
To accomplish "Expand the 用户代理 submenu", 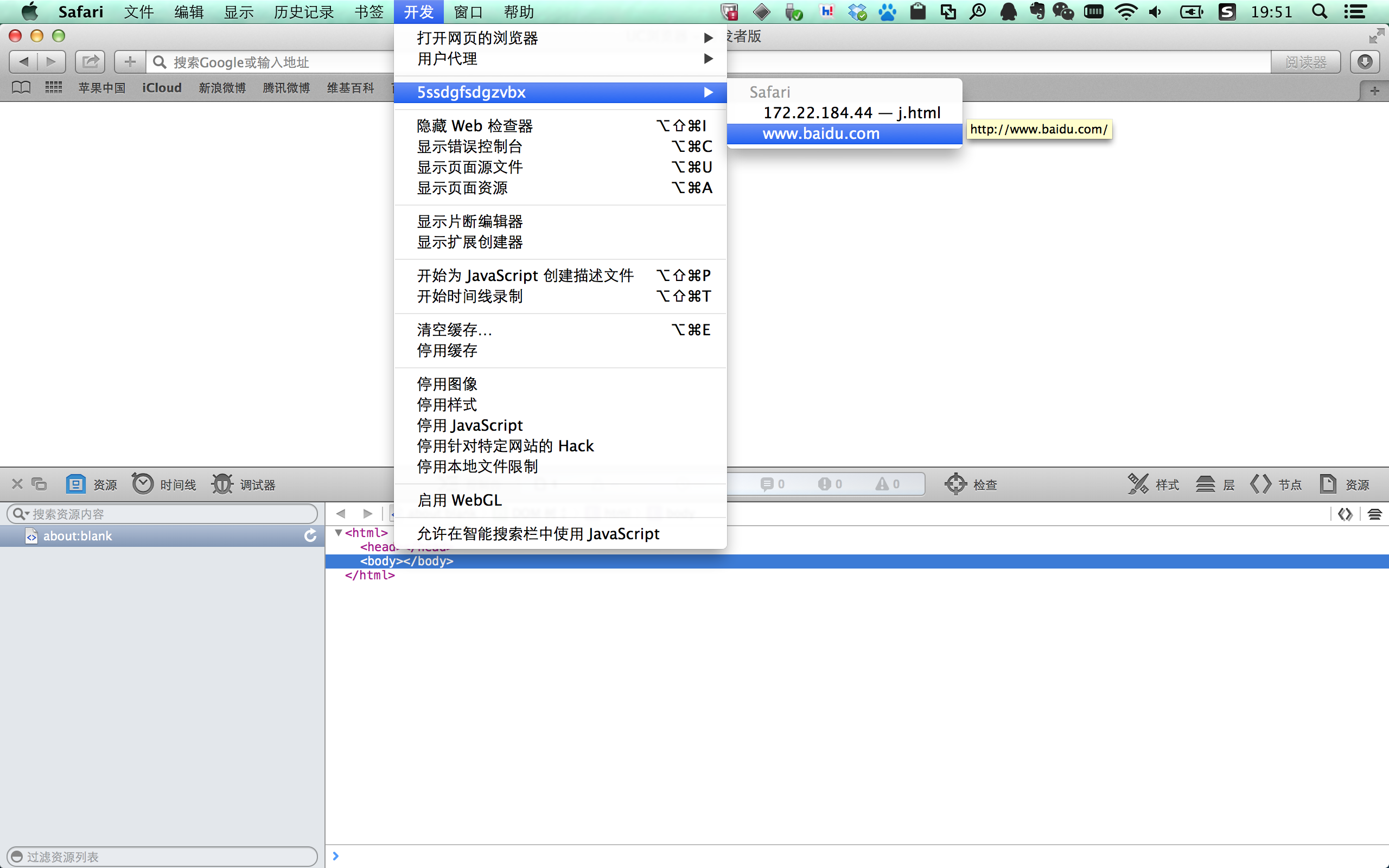I will click(560, 59).
